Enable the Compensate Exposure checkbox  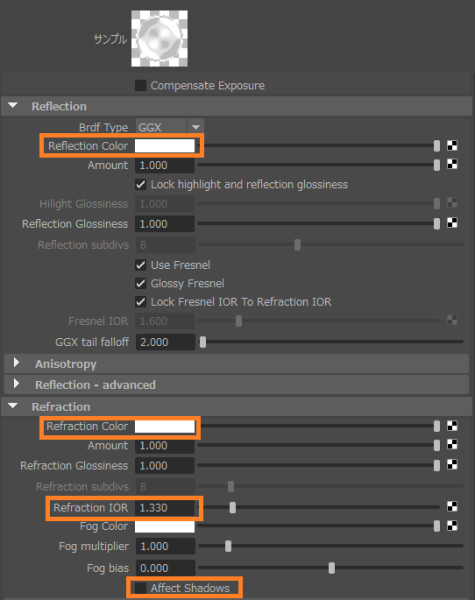140,85
